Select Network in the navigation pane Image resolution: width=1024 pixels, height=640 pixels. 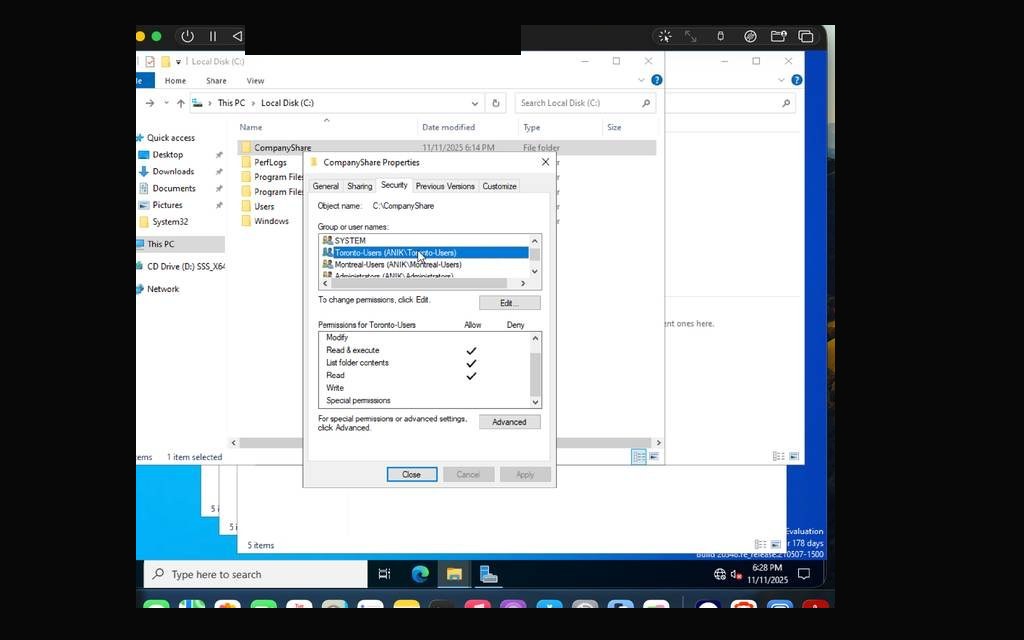click(163, 289)
